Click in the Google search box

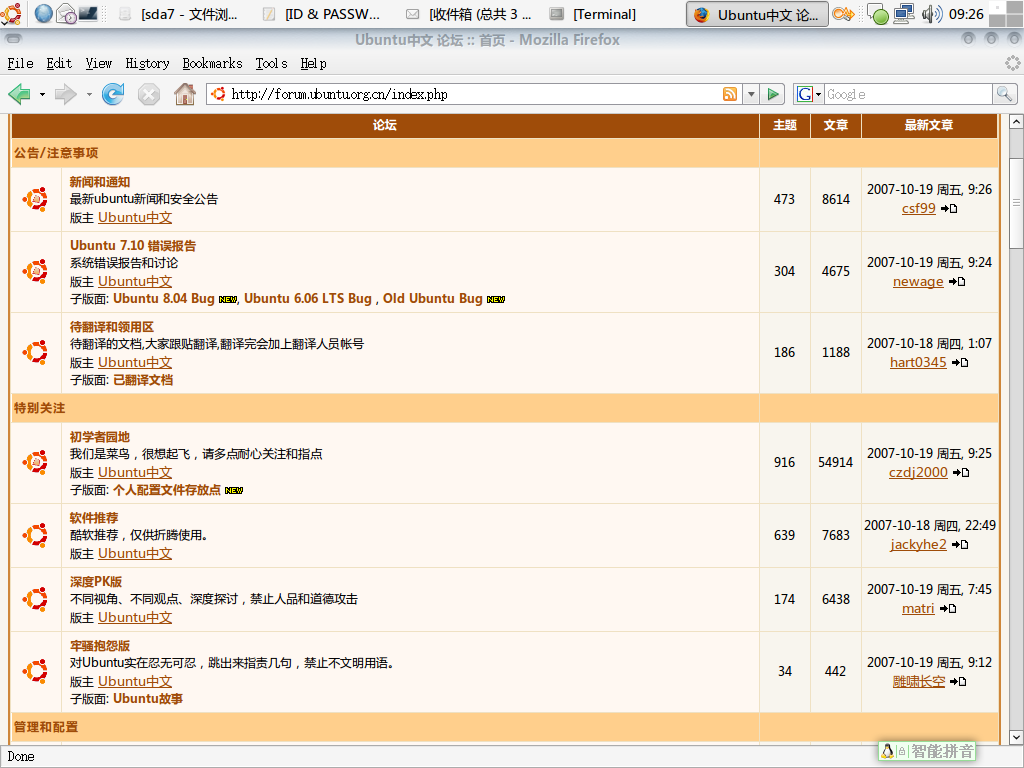pyautogui.click(x=908, y=94)
